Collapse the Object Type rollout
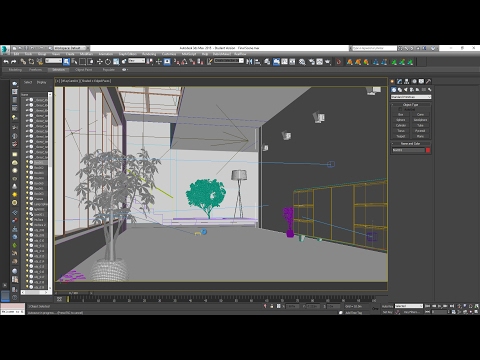The width and height of the screenshot is (480, 360). (x=411, y=105)
